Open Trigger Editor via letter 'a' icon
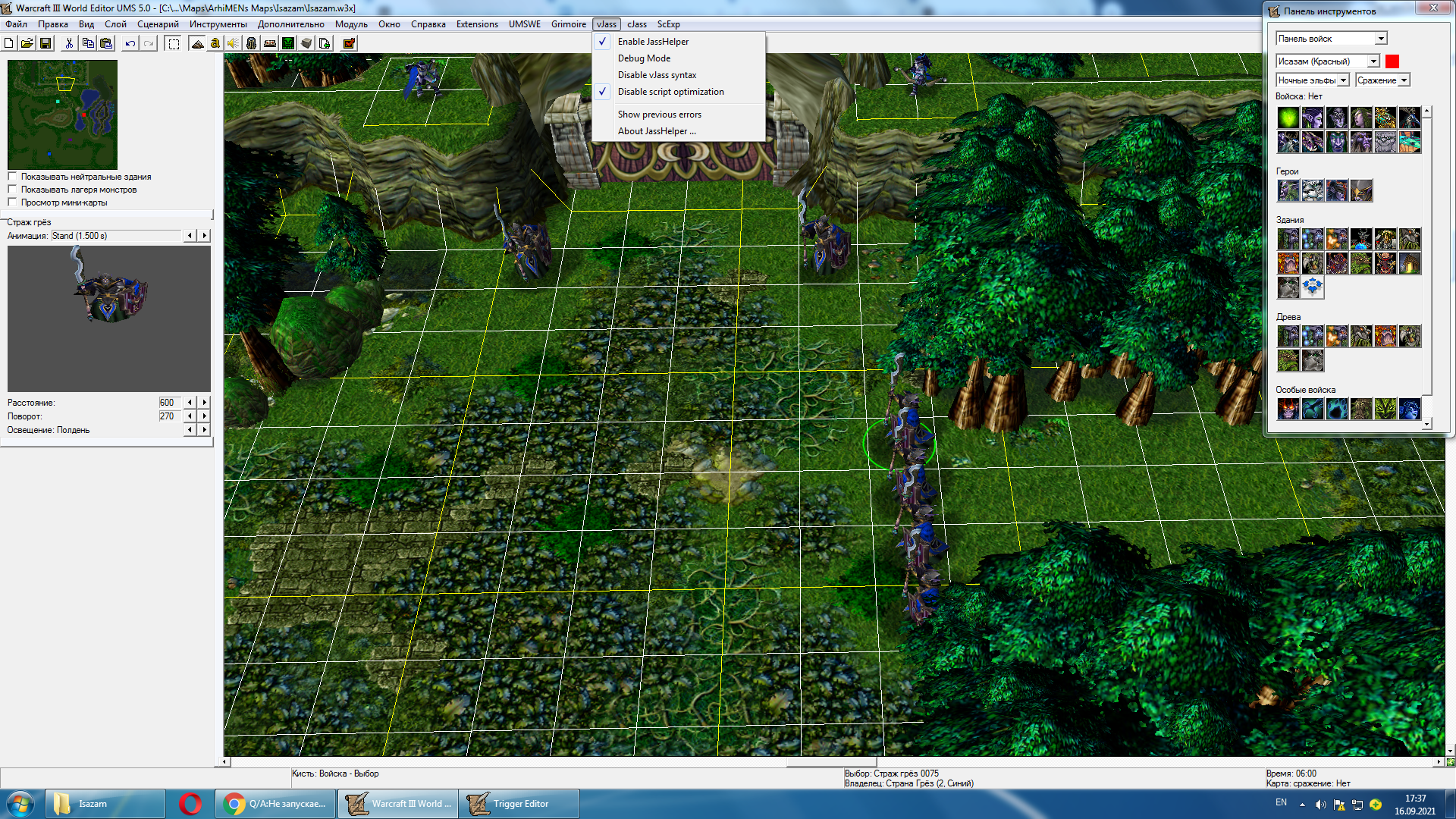 coord(215,43)
